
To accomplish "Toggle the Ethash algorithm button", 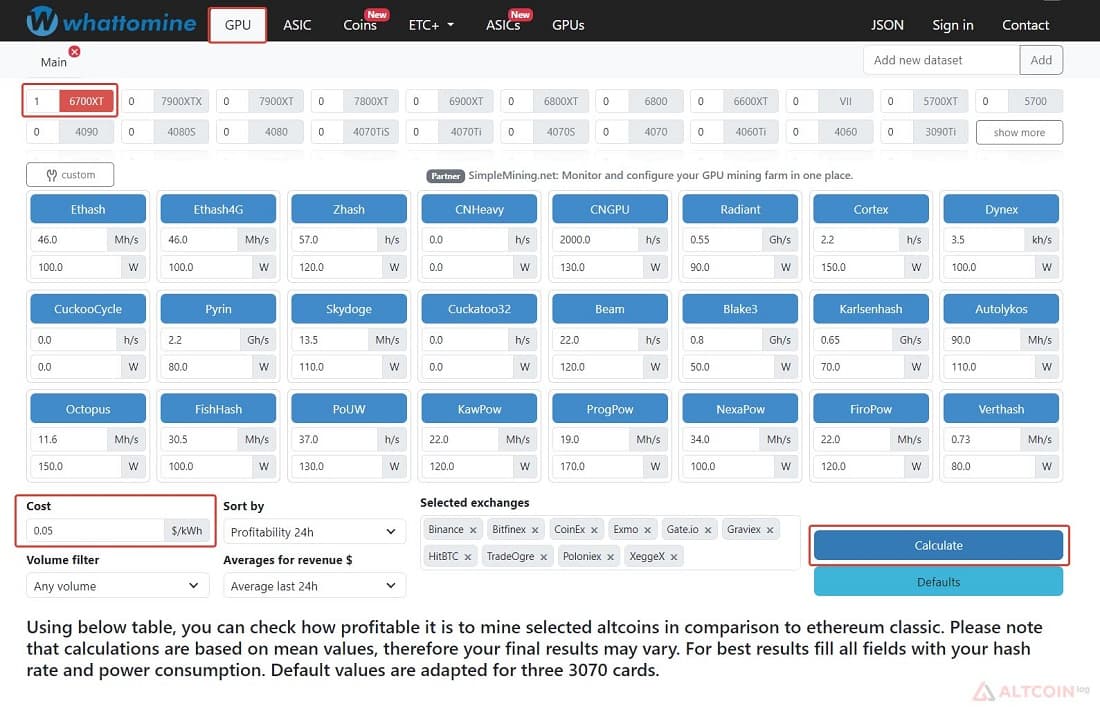I will pos(88,209).
